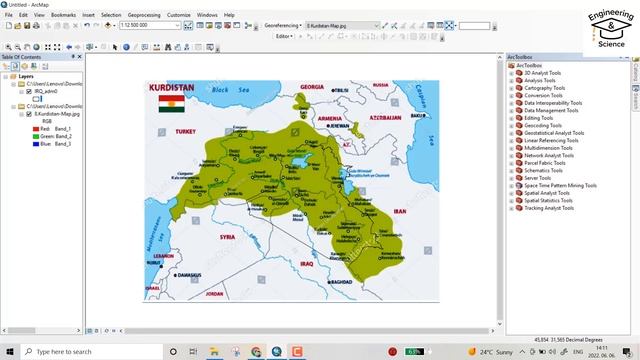Click the Blue Band_3 color swatch
640x360 pixels.
[x=36, y=144]
